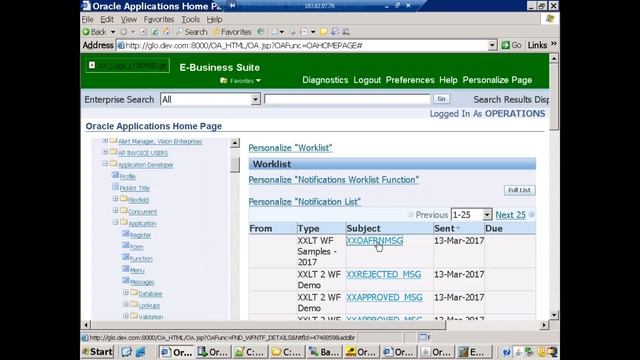The height and width of the screenshot is (360, 640).
Task: Open the address bar dropdown arrow
Action: (492, 45)
